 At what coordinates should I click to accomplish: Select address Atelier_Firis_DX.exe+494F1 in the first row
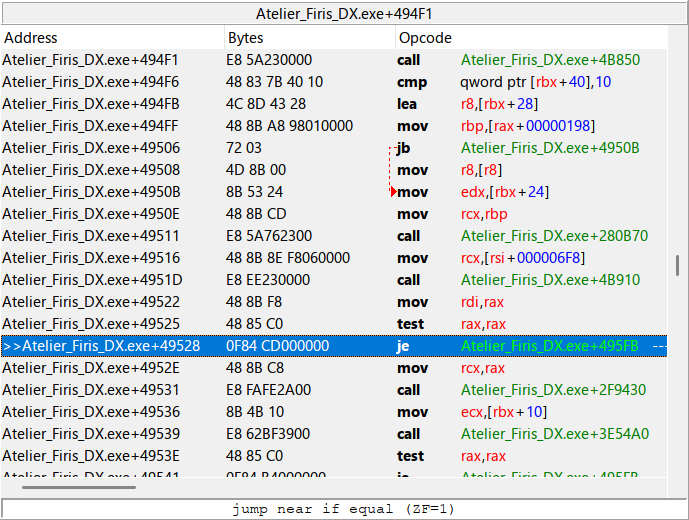pos(90,60)
